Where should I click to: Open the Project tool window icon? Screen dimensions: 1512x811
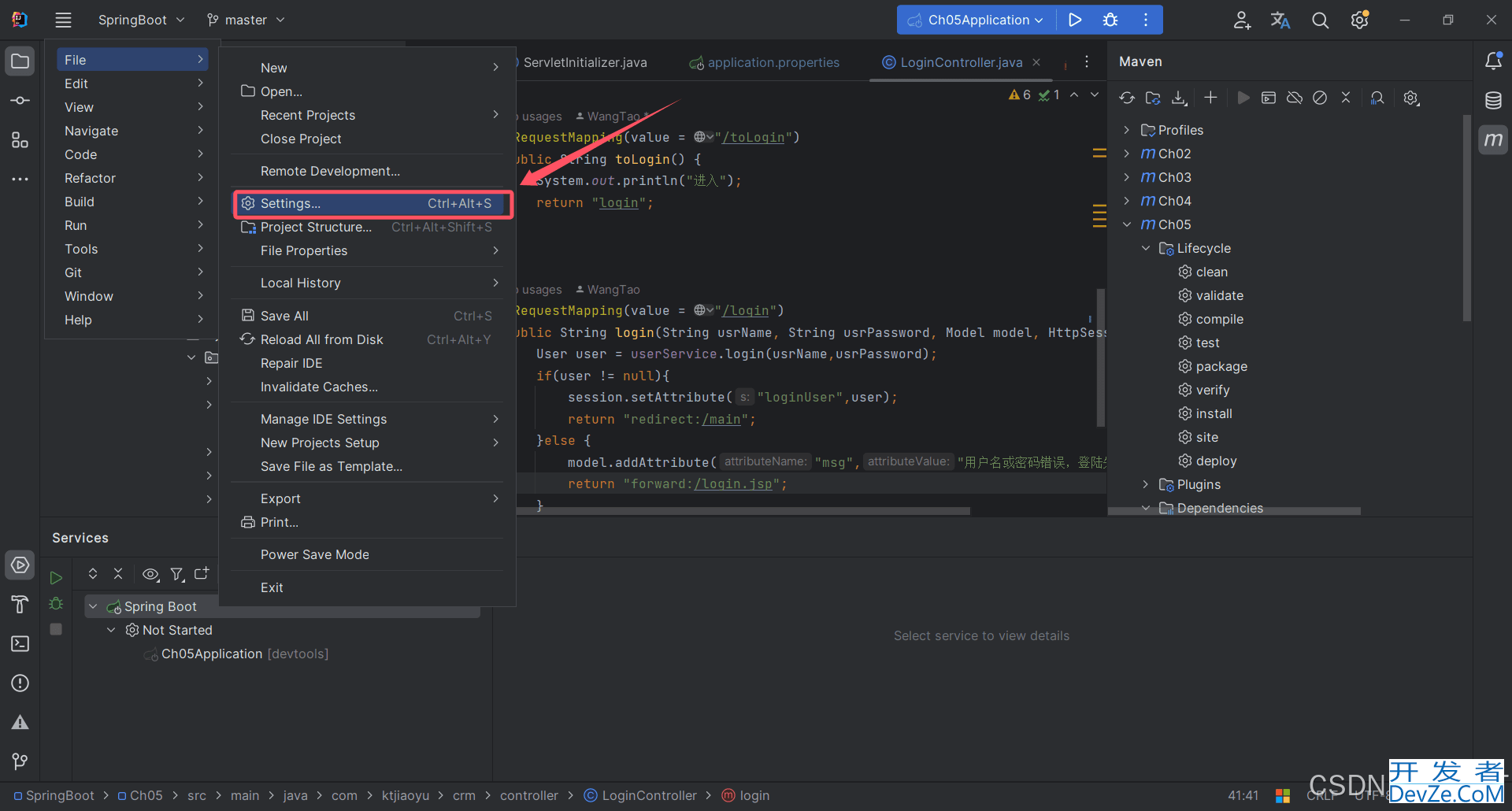20,61
